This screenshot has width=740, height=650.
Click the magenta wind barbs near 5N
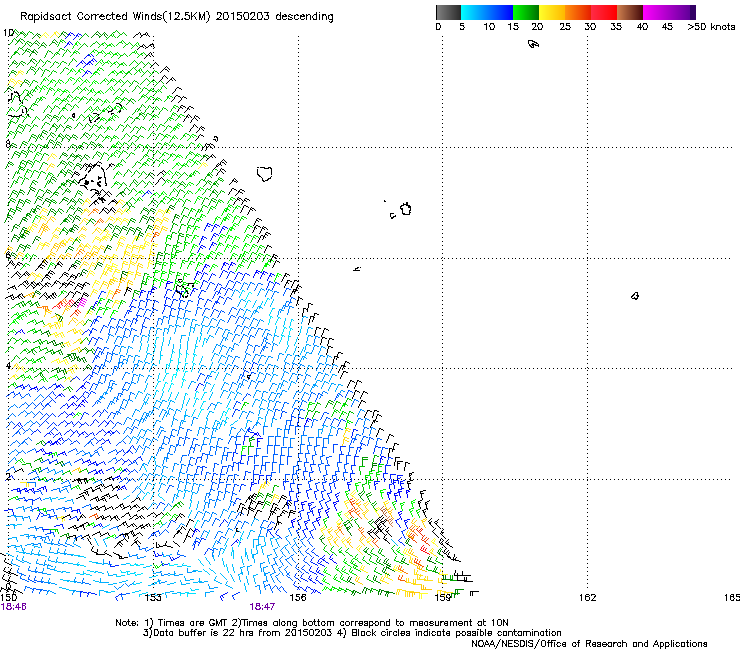[83, 302]
